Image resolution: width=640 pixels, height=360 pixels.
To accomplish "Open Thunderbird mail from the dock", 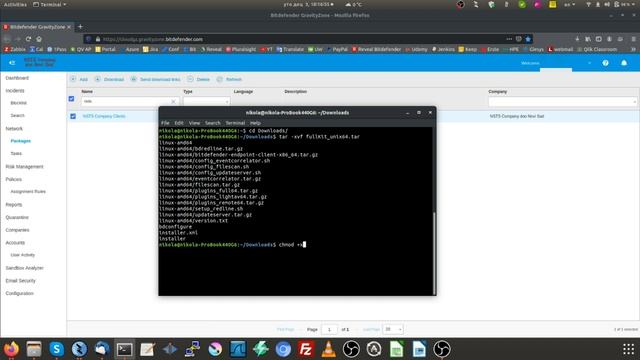I will pos(102,349).
